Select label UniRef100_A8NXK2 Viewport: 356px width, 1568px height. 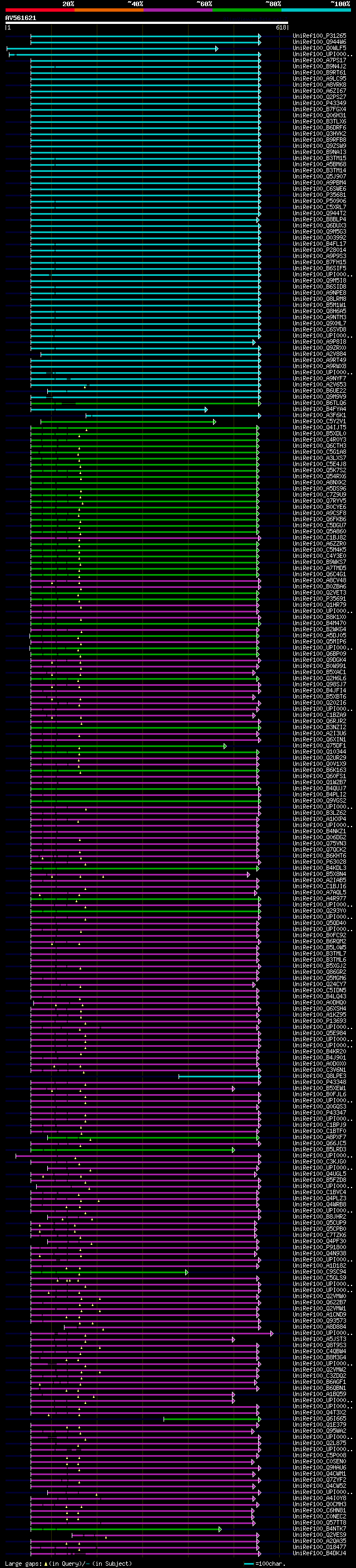[319, 482]
